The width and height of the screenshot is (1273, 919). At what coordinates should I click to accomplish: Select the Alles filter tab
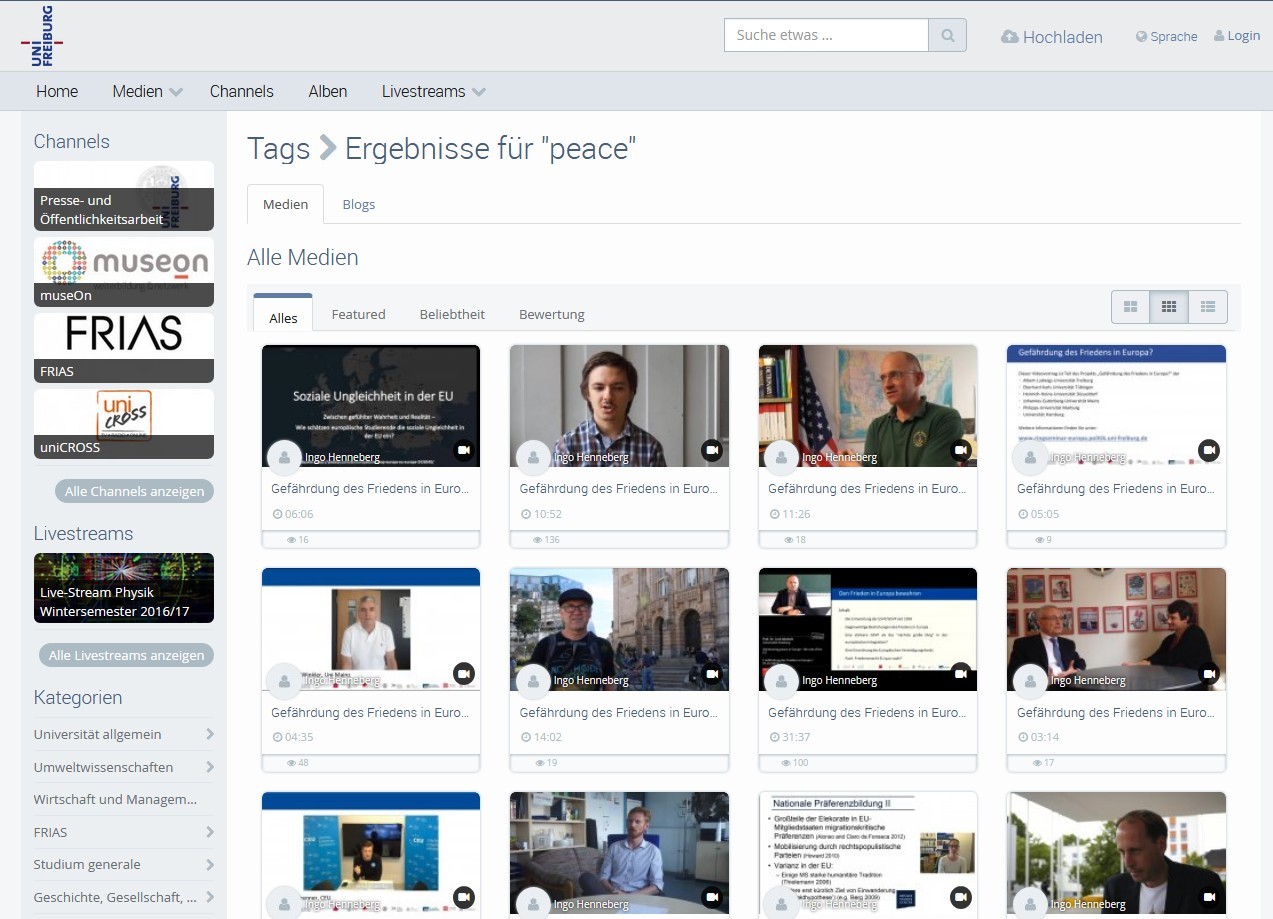tap(283, 312)
